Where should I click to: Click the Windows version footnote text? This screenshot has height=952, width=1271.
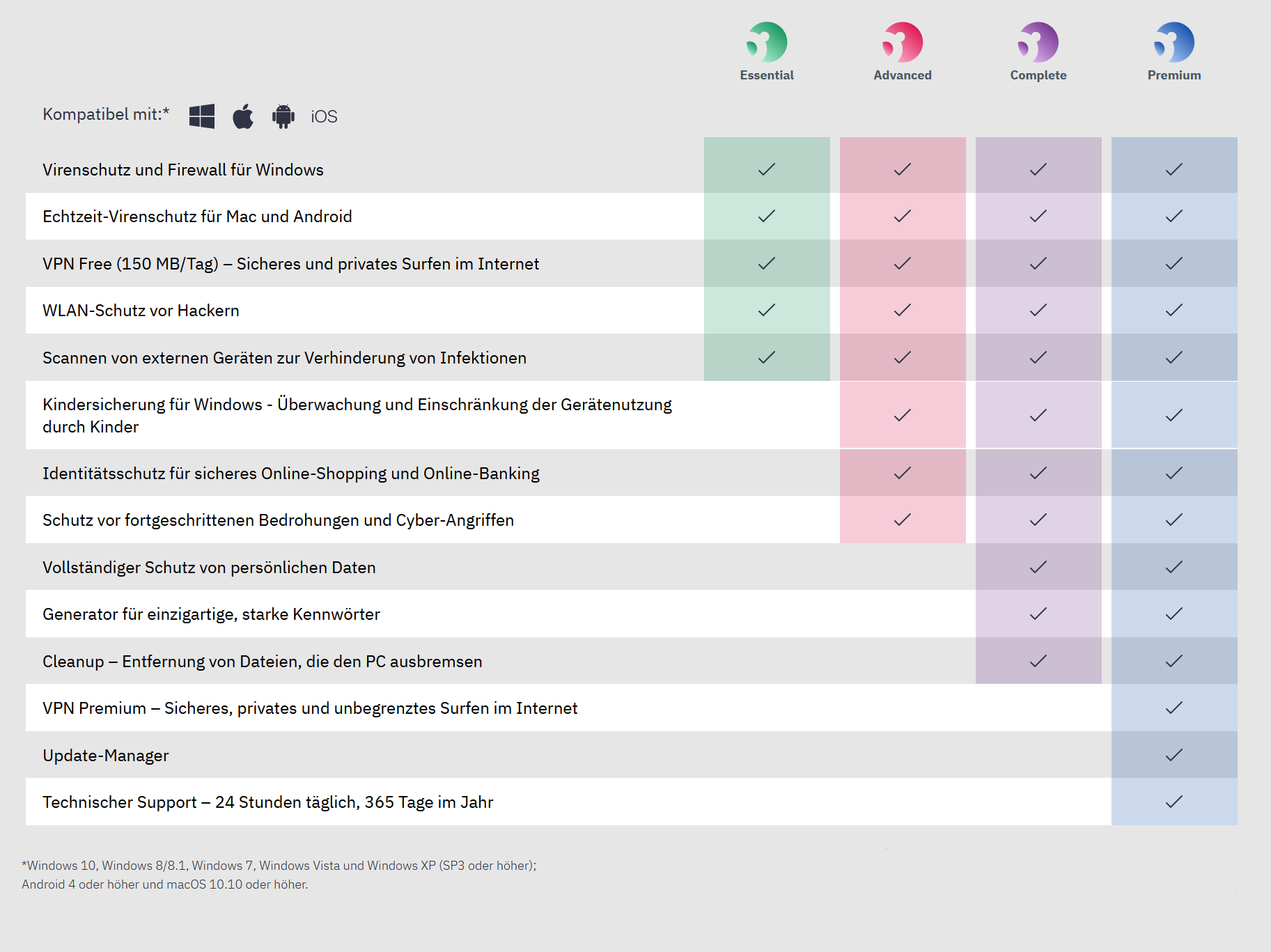coord(279,866)
